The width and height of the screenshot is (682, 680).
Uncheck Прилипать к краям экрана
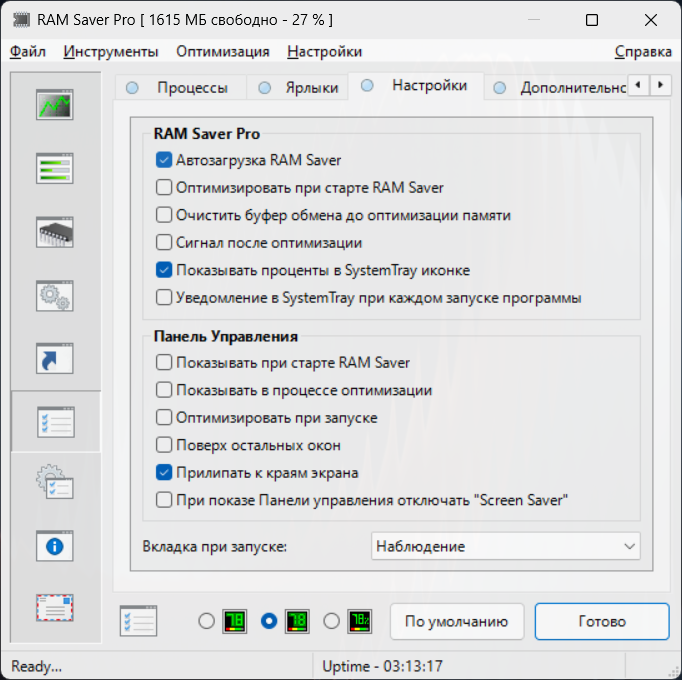coord(164,472)
